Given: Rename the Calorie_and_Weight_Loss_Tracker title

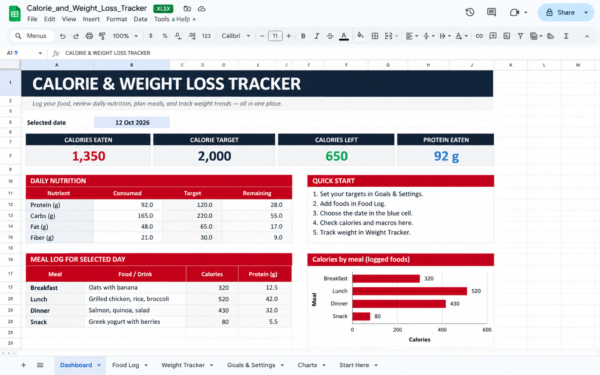Looking at the screenshot, I should tap(86, 8).
